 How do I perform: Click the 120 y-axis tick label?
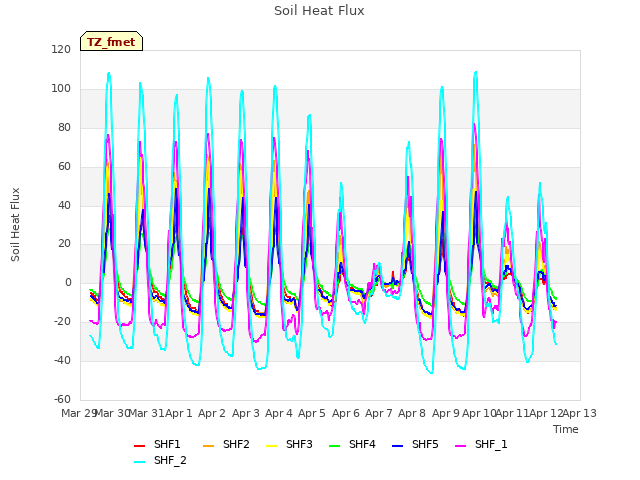coord(61,49)
